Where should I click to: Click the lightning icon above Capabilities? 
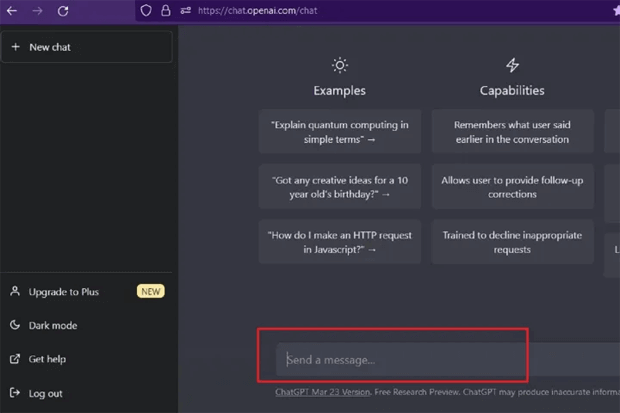(512, 66)
